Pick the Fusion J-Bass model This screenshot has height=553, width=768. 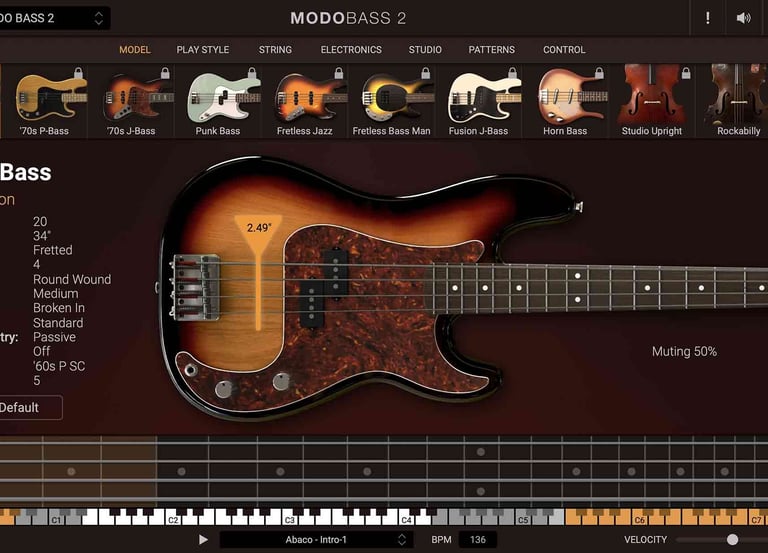[478, 101]
